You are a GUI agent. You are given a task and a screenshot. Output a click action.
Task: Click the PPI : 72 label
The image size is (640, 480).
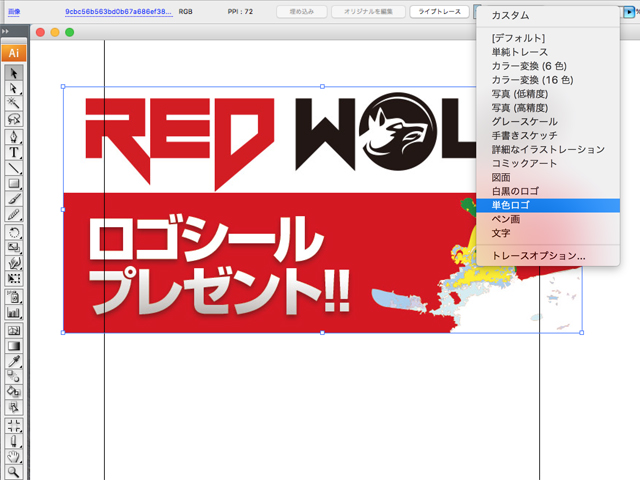click(x=240, y=12)
